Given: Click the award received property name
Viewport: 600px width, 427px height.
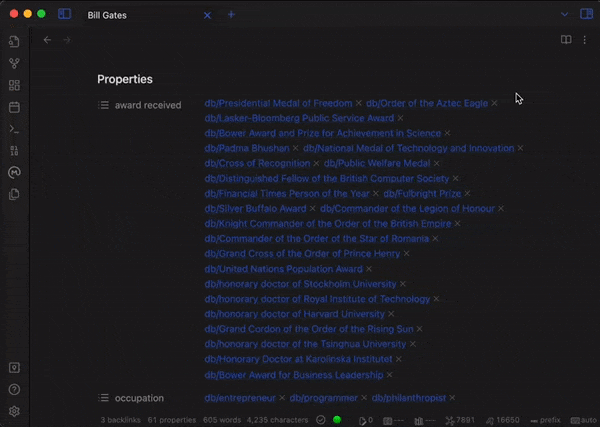Looking at the screenshot, I should [x=148, y=105].
